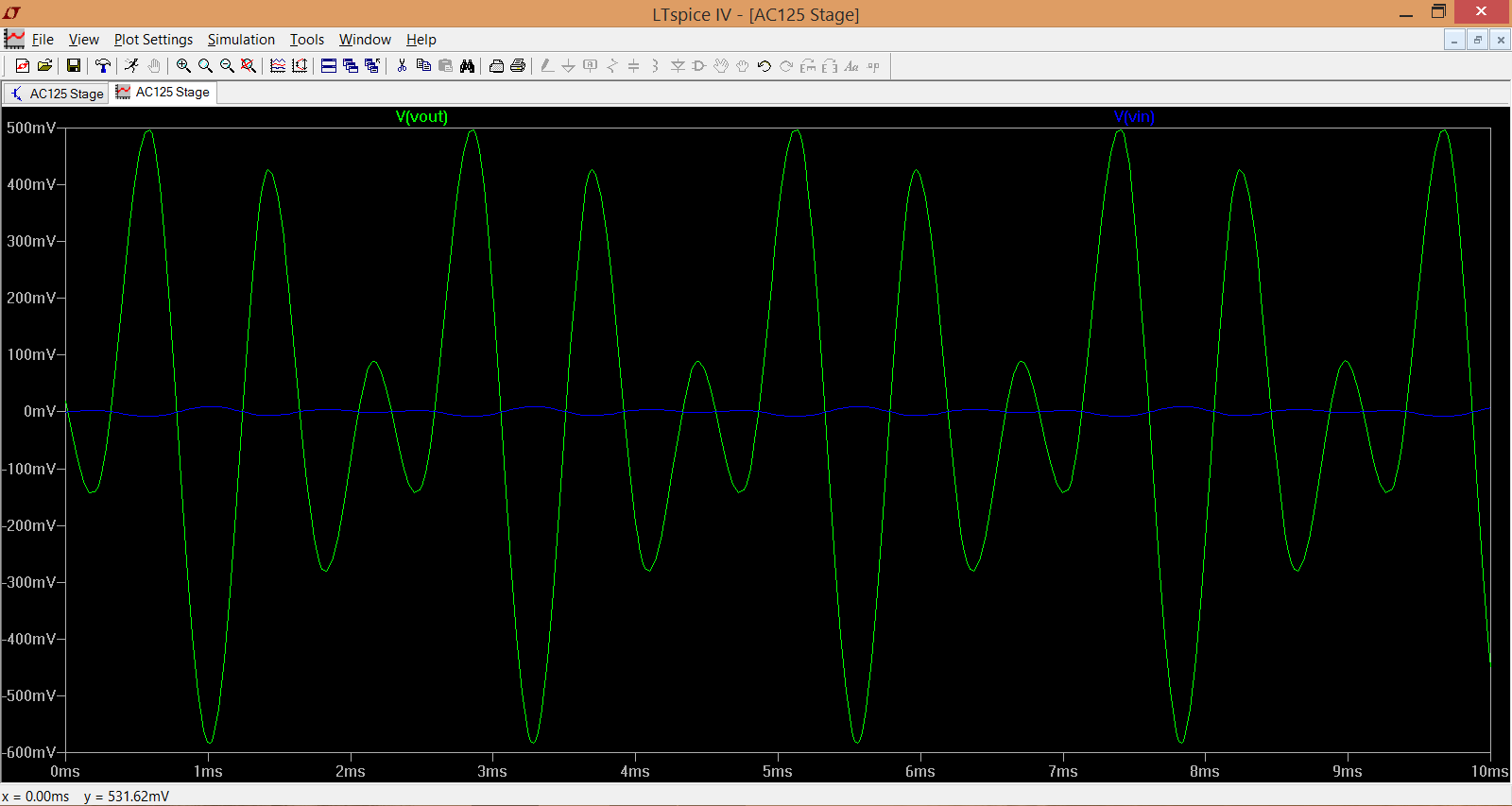Select the Drag closed-hand tool
This screenshot has width=1512, height=806.
point(743,65)
